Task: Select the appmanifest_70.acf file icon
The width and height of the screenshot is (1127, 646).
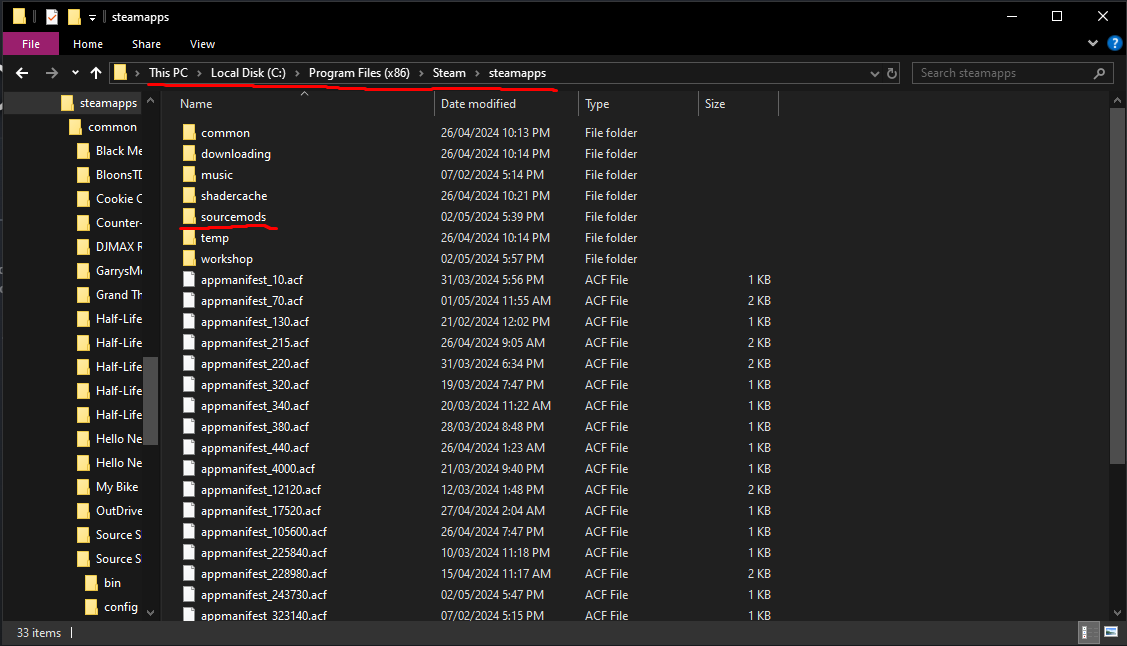Action: click(x=189, y=300)
